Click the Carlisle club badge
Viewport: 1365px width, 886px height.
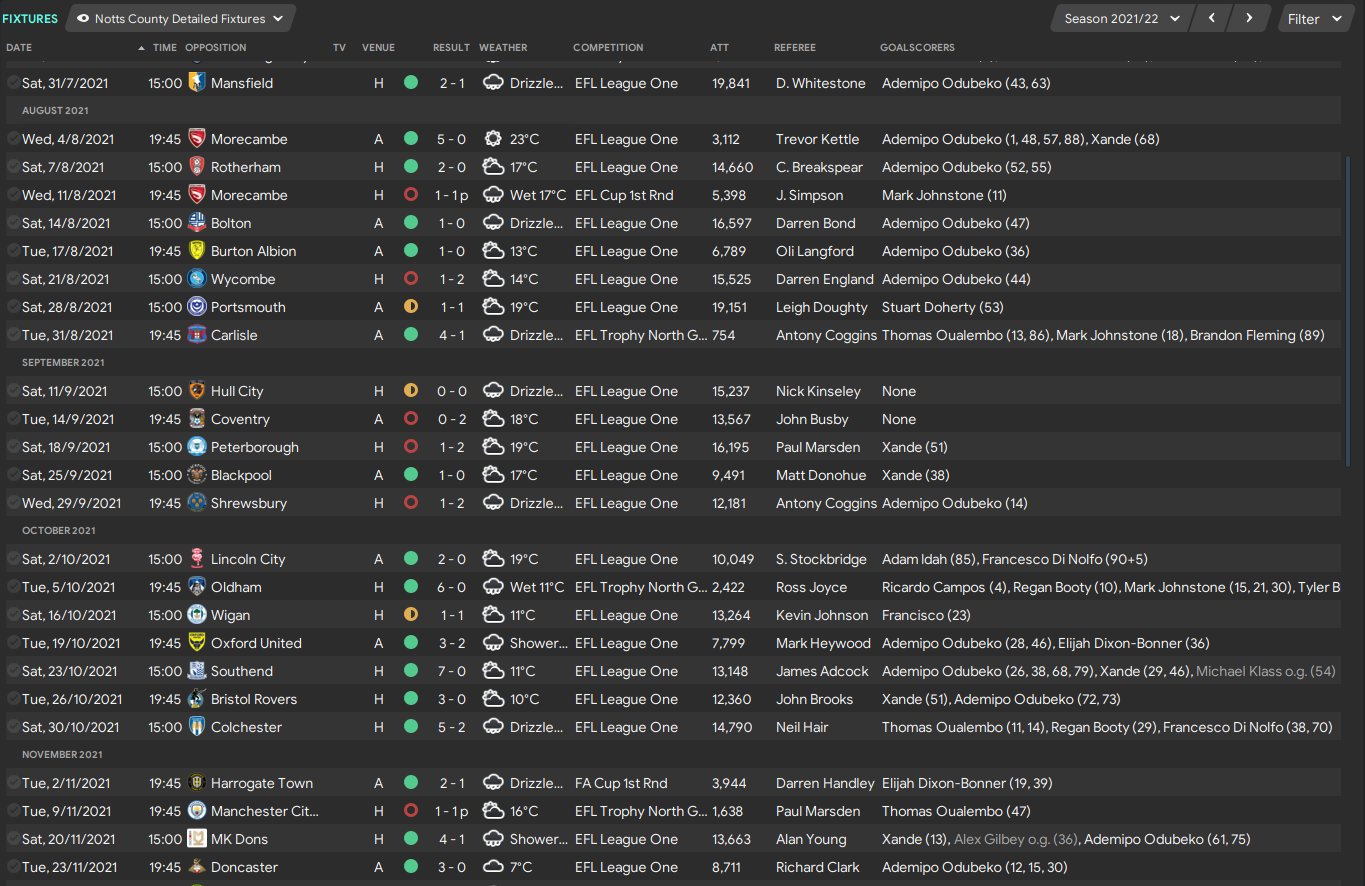pyautogui.click(x=197, y=335)
